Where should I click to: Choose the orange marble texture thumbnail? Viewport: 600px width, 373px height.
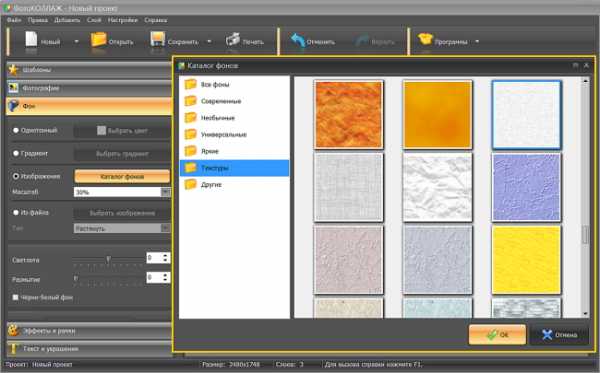(x=348, y=114)
